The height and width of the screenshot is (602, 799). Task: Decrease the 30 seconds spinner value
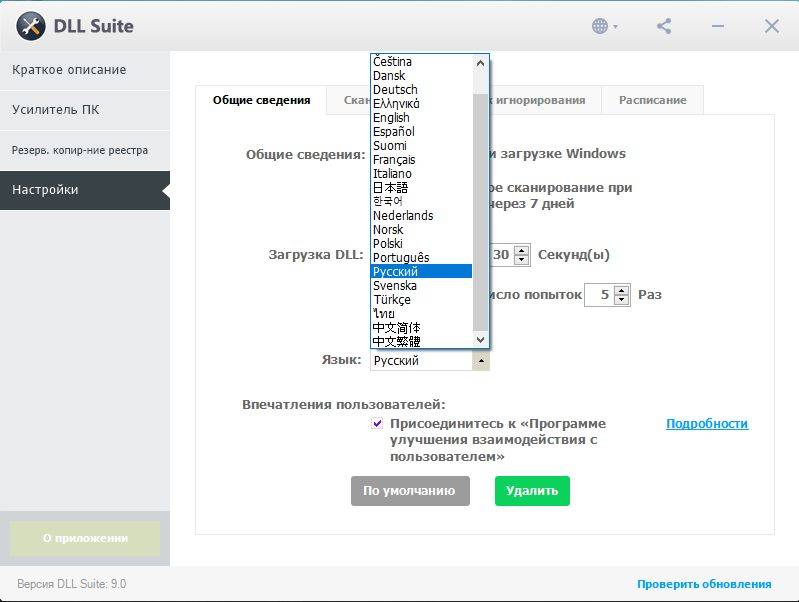pyautogui.click(x=521, y=260)
